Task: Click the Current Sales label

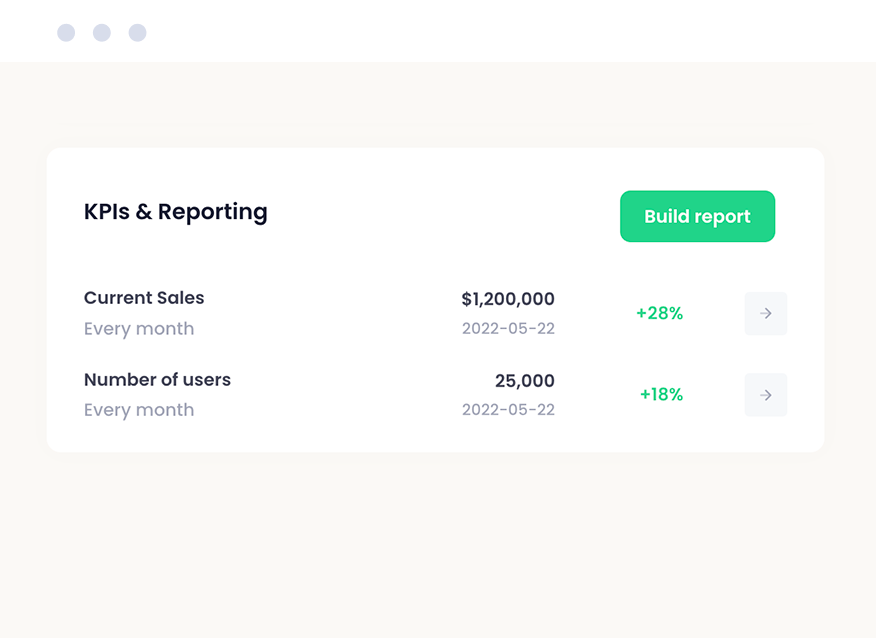Action: coord(144,298)
